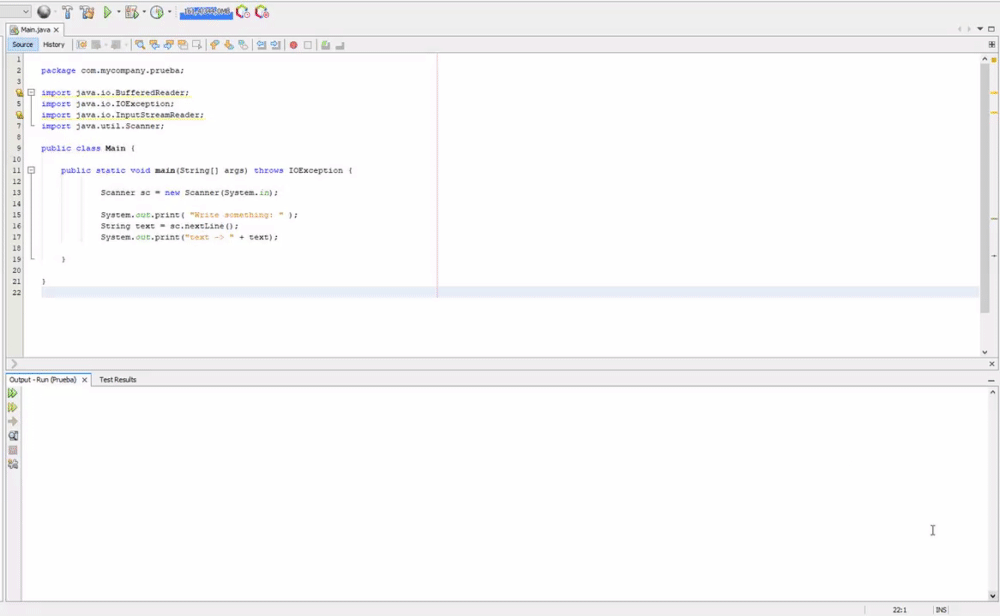
Task: Shift line left icon
Action: (x=261, y=45)
